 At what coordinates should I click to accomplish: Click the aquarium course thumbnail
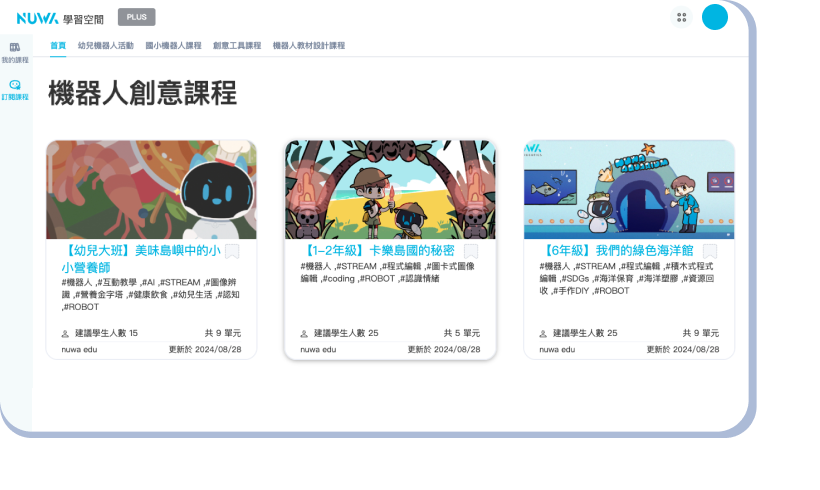(x=629, y=189)
